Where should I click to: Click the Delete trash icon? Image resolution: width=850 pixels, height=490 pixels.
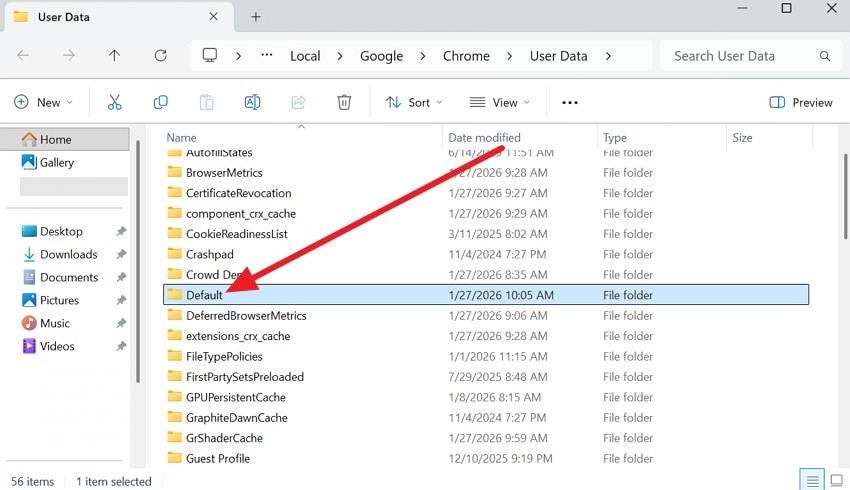344,102
